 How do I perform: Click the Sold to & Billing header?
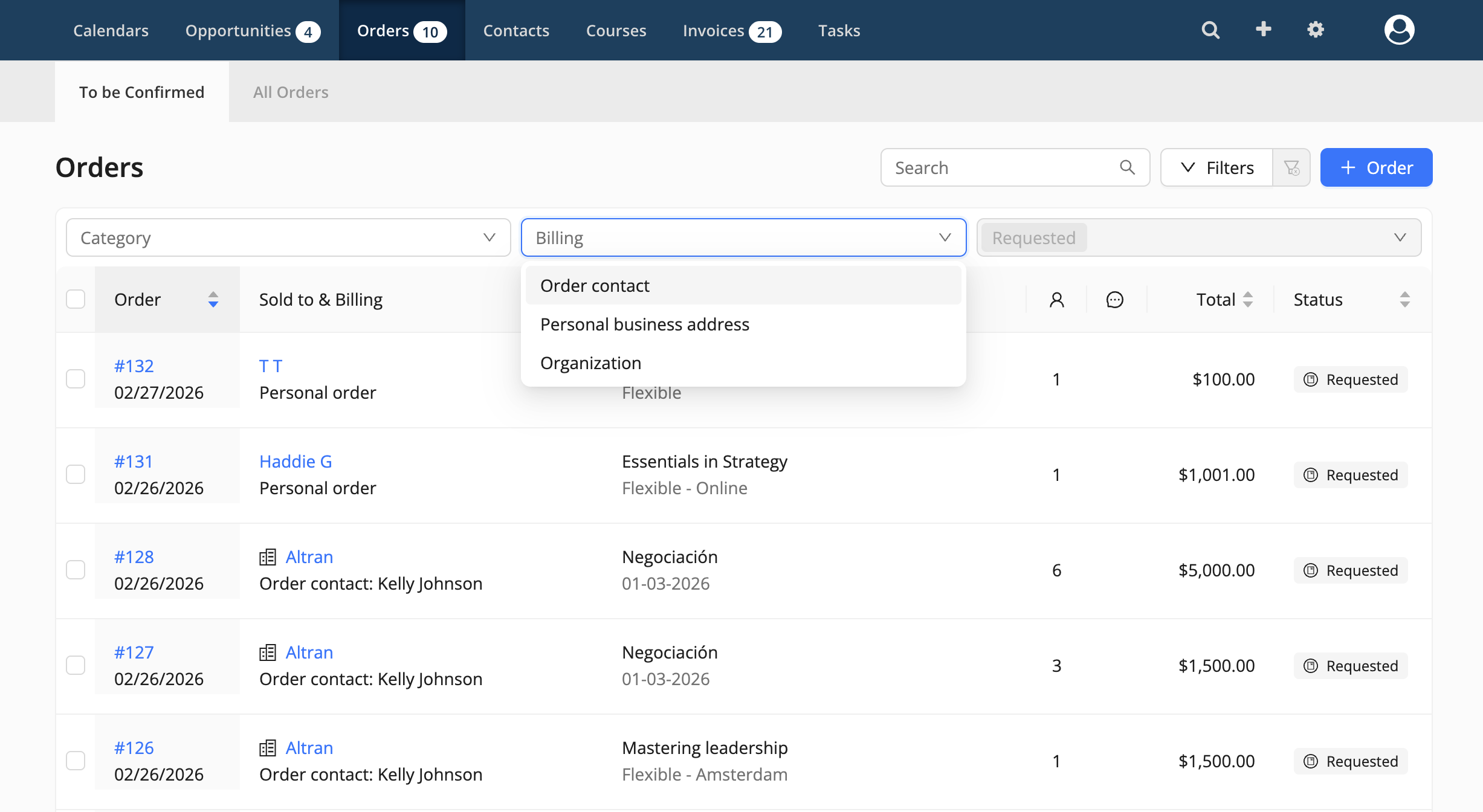coord(321,300)
